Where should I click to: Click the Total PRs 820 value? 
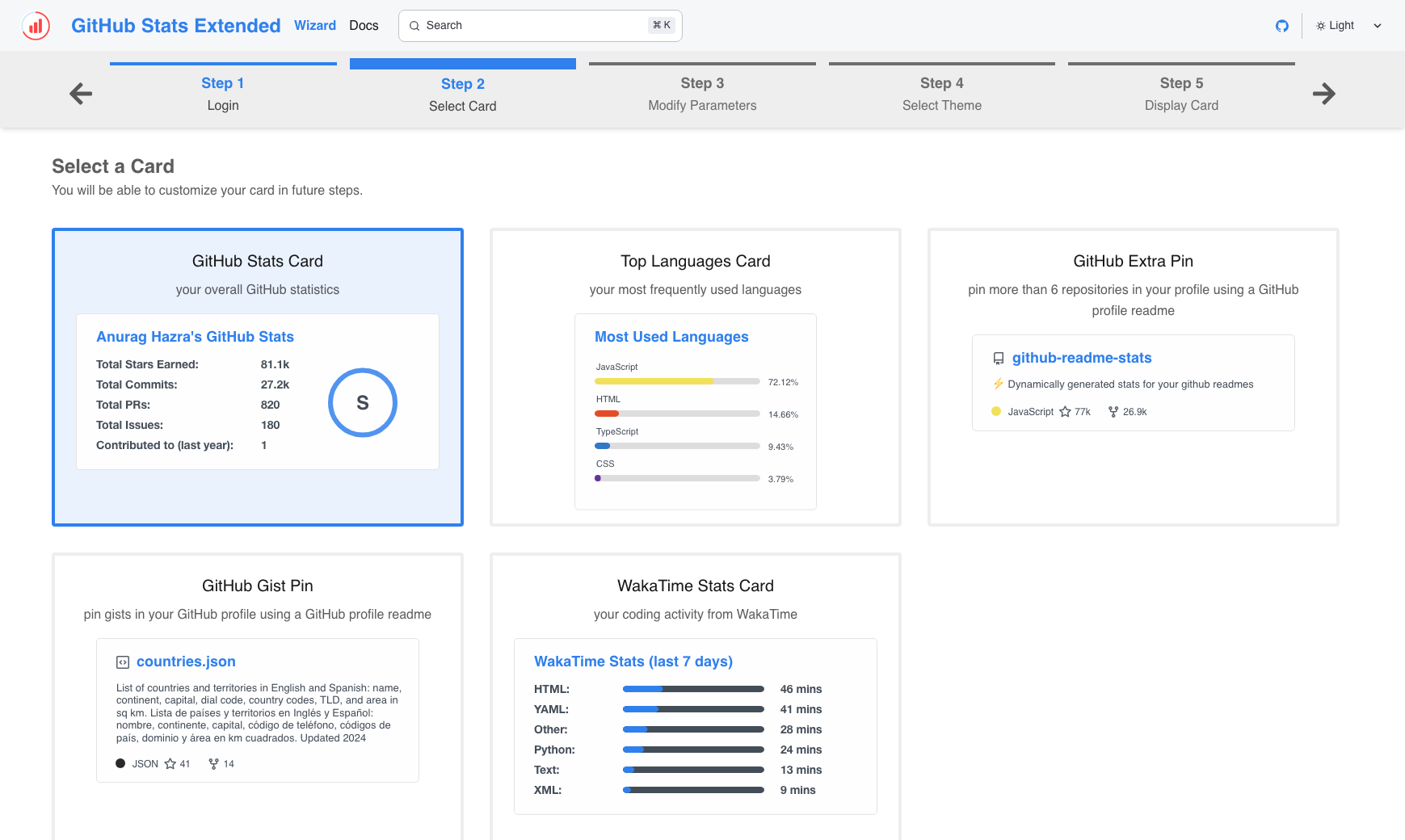tap(270, 405)
